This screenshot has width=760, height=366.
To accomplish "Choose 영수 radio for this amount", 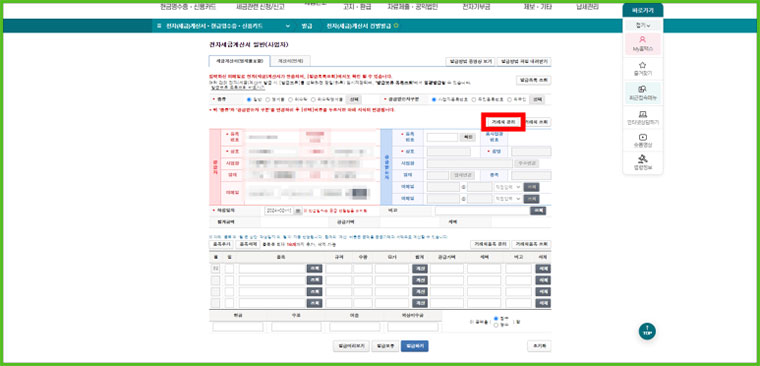I will pyautogui.click(x=495, y=325).
